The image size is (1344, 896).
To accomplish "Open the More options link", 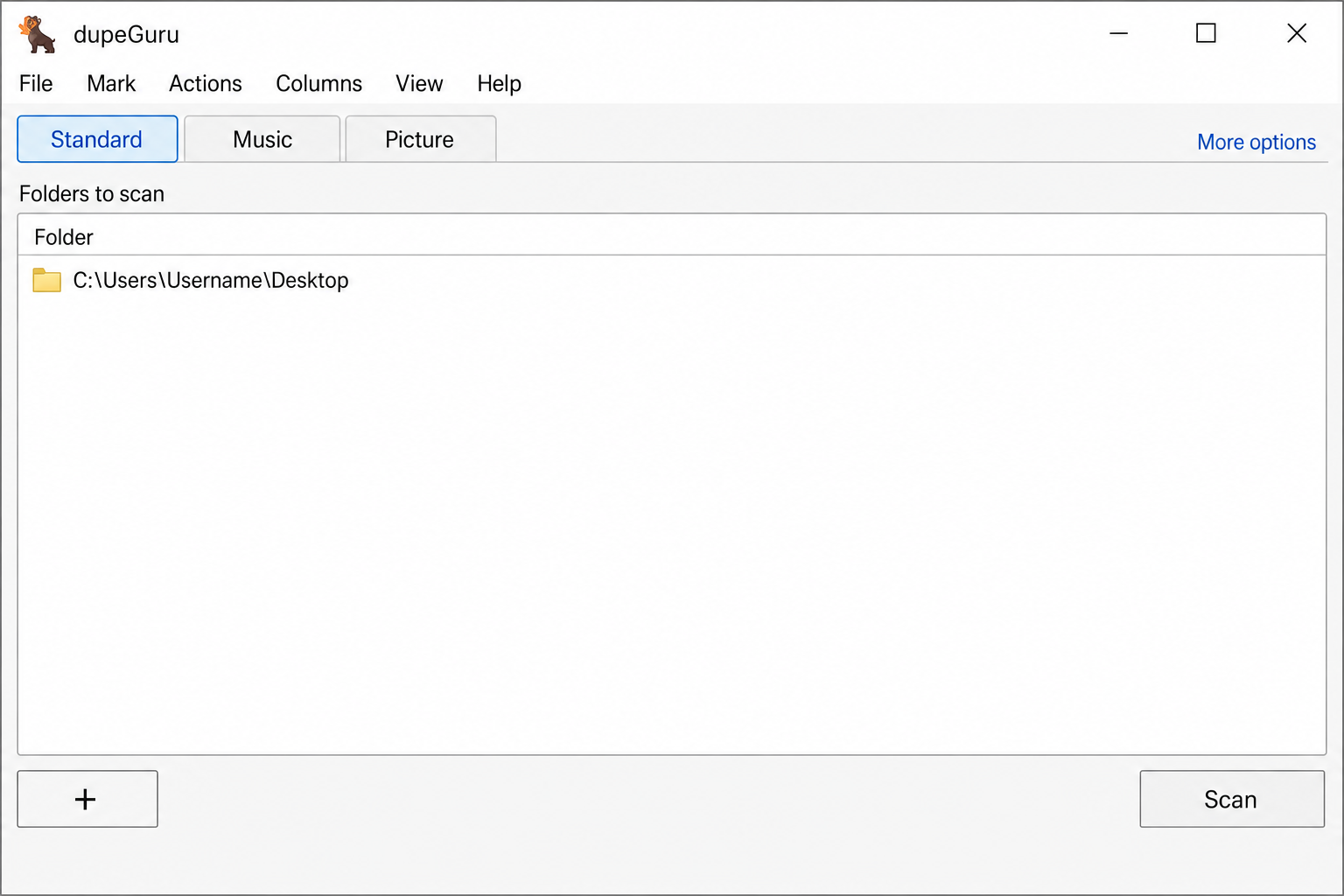I will 1256,142.
